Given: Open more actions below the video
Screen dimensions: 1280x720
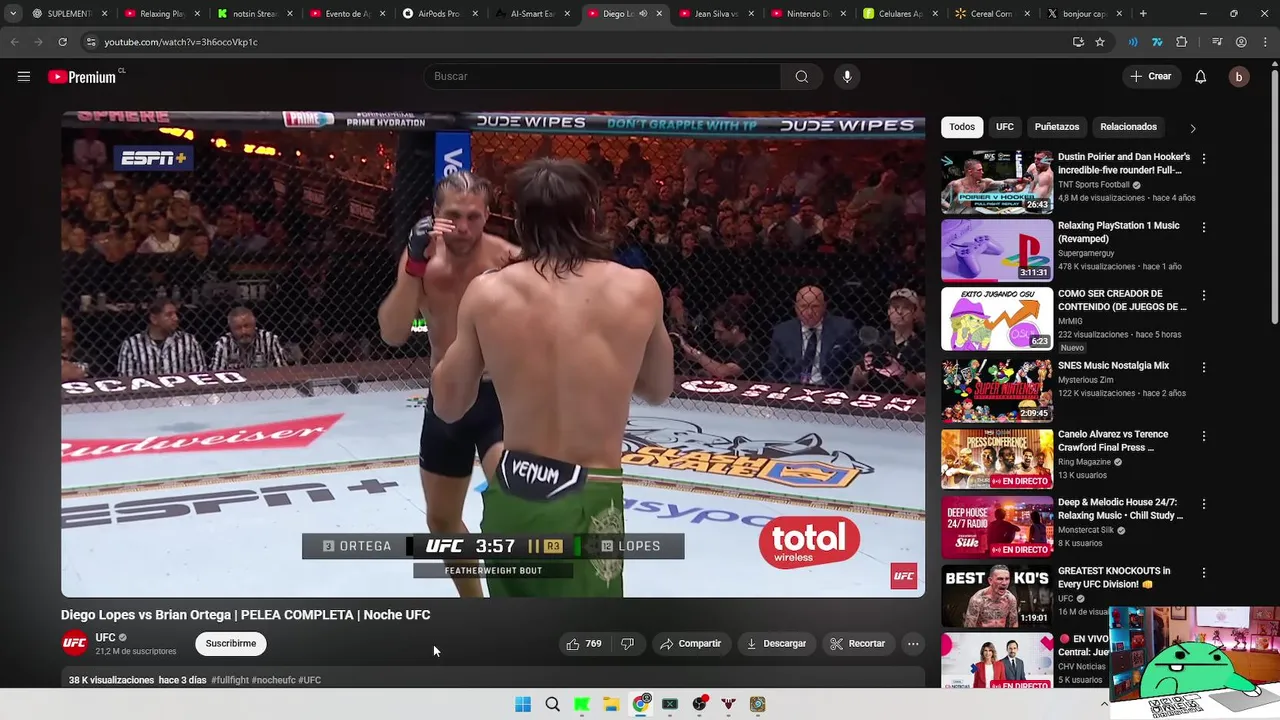Looking at the screenshot, I should pos(913,644).
